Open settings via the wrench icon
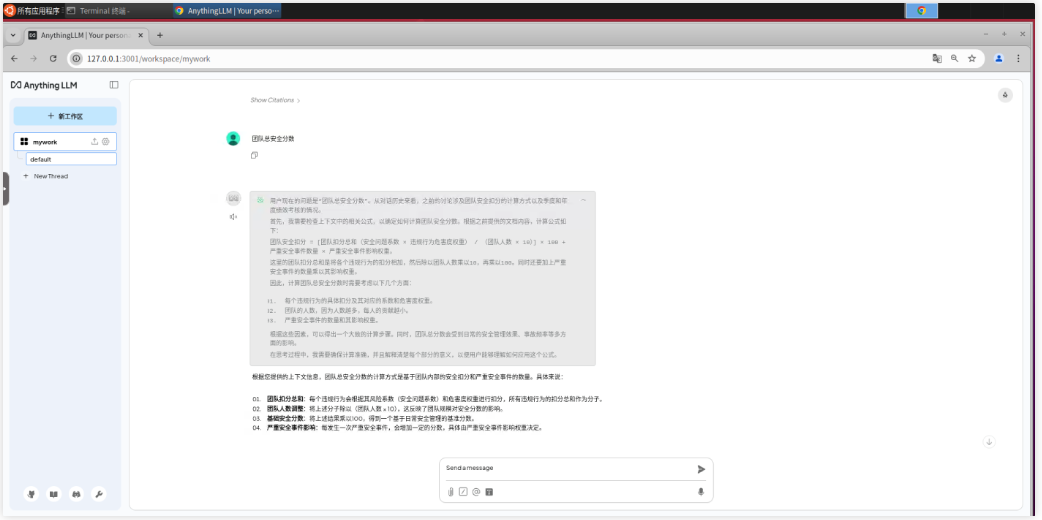Viewport: 1042px width, 520px height. click(x=98, y=494)
